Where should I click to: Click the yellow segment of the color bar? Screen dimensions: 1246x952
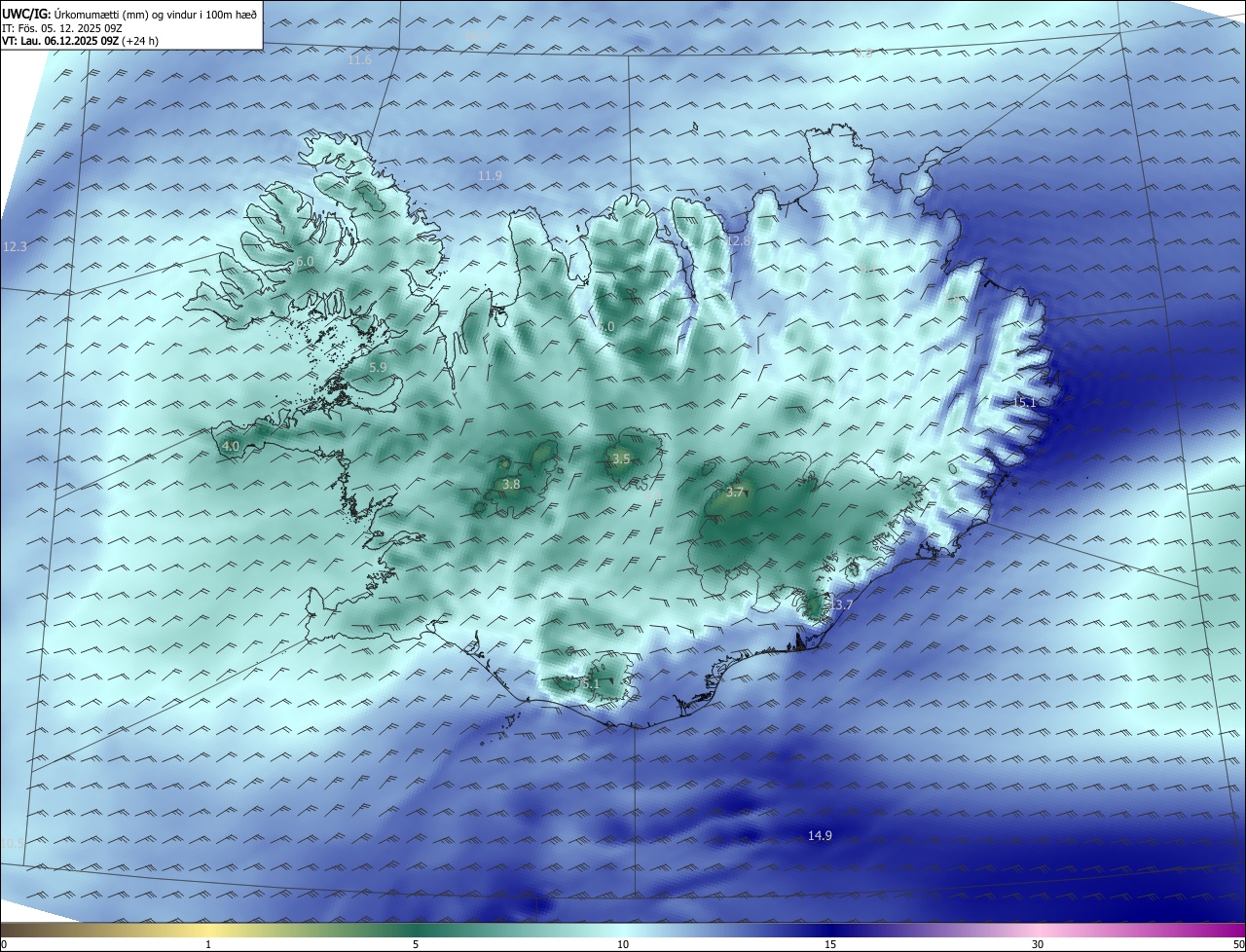pyautogui.click(x=208, y=930)
